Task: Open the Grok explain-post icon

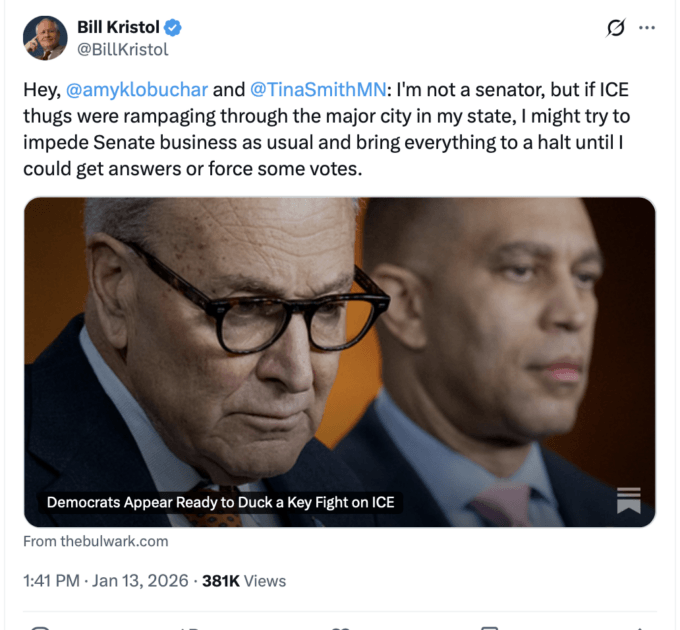Action: tap(617, 28)
